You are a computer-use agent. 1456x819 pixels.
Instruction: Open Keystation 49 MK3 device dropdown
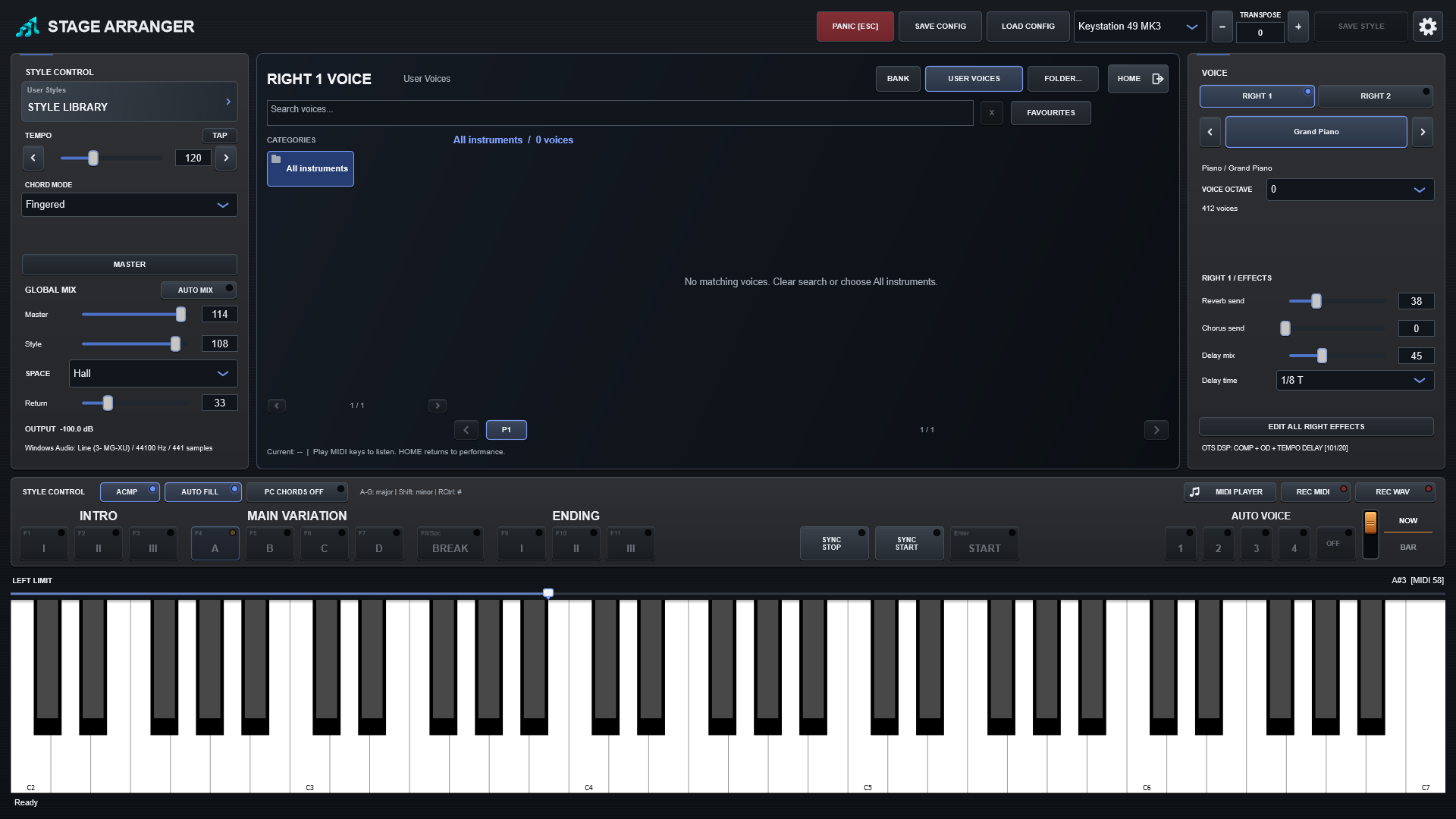coord(1140,27)
